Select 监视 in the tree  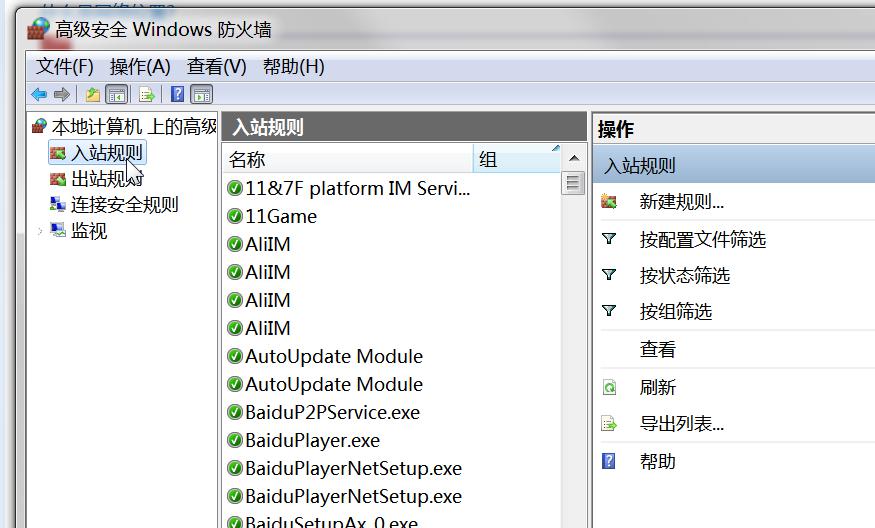pyautogui.click(x=89, y=230)
